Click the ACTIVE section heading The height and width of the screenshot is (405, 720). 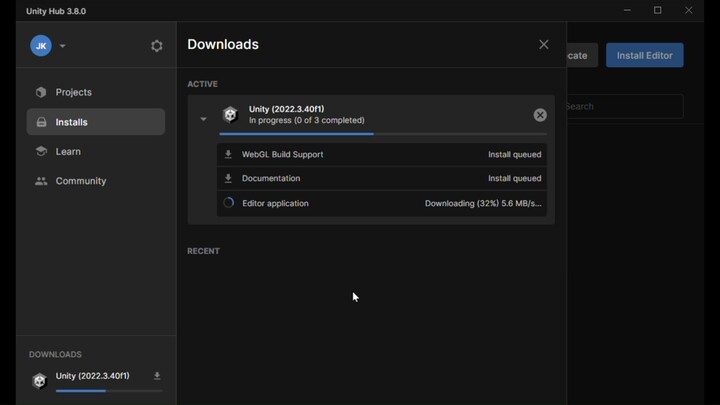click(202, 84)
